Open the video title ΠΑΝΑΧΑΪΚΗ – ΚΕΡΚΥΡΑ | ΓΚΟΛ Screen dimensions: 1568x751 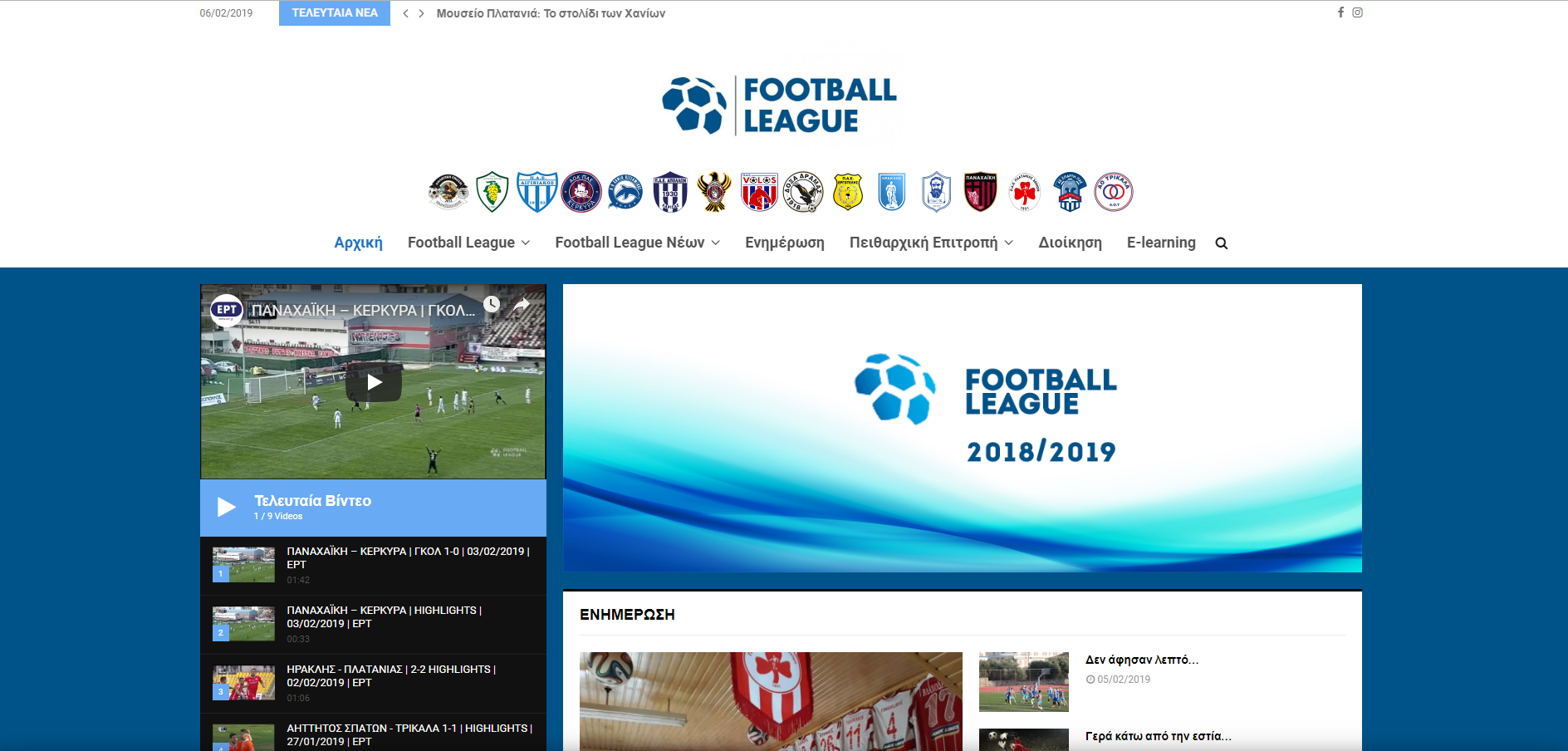pos(364,310)
